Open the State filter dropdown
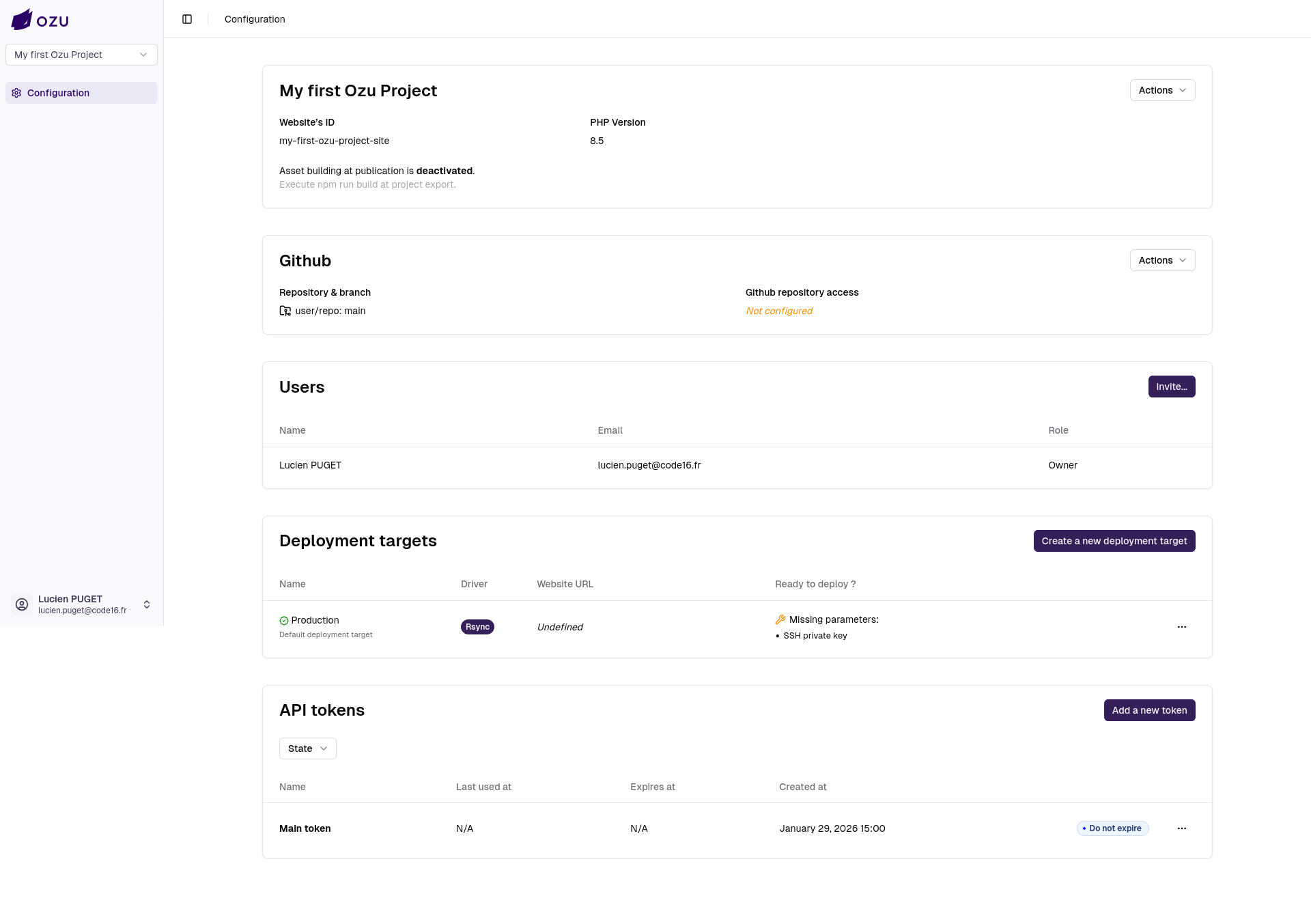 [307, 748]
